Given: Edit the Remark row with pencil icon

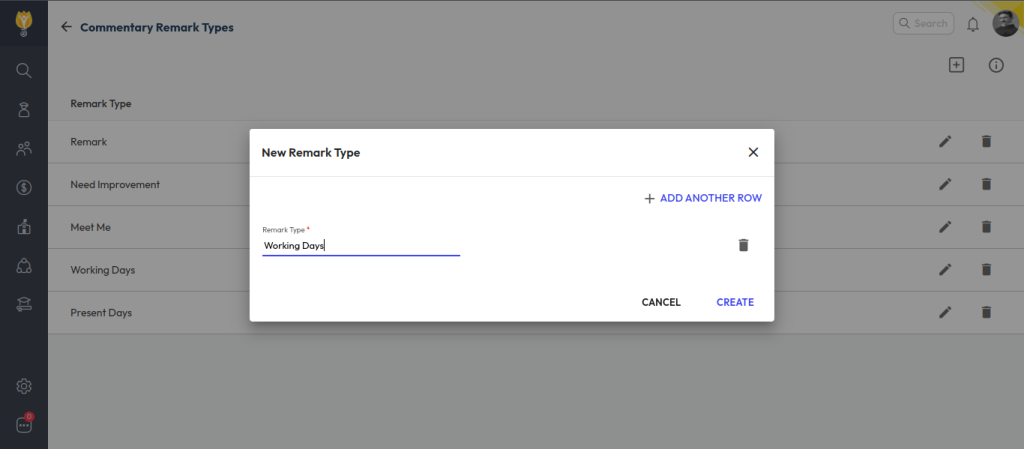Looking at the screenshot, I should pyautogui.click(x=945, y=142).
